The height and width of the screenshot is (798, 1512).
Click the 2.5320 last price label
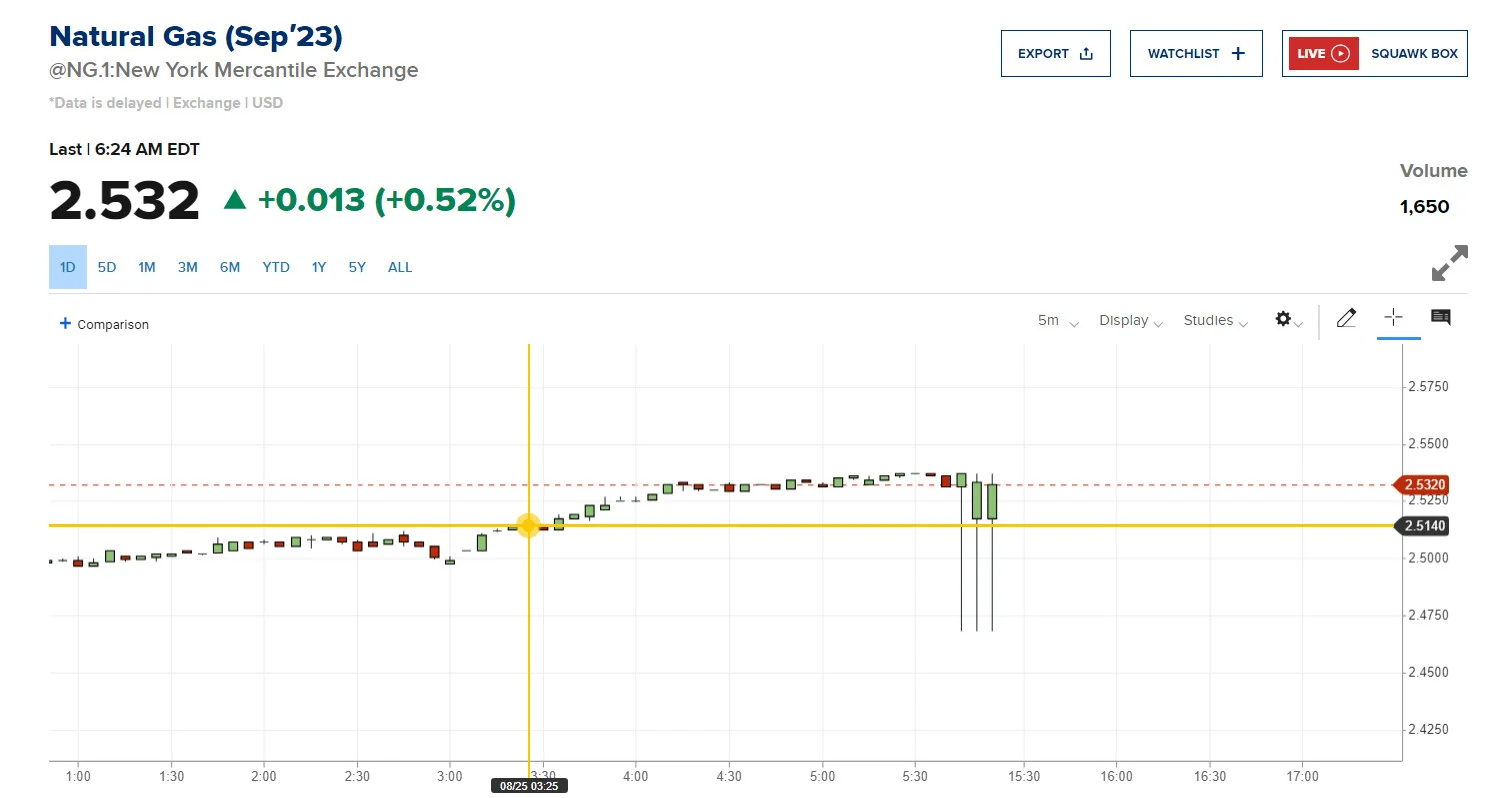click(x=1421, y=485)
